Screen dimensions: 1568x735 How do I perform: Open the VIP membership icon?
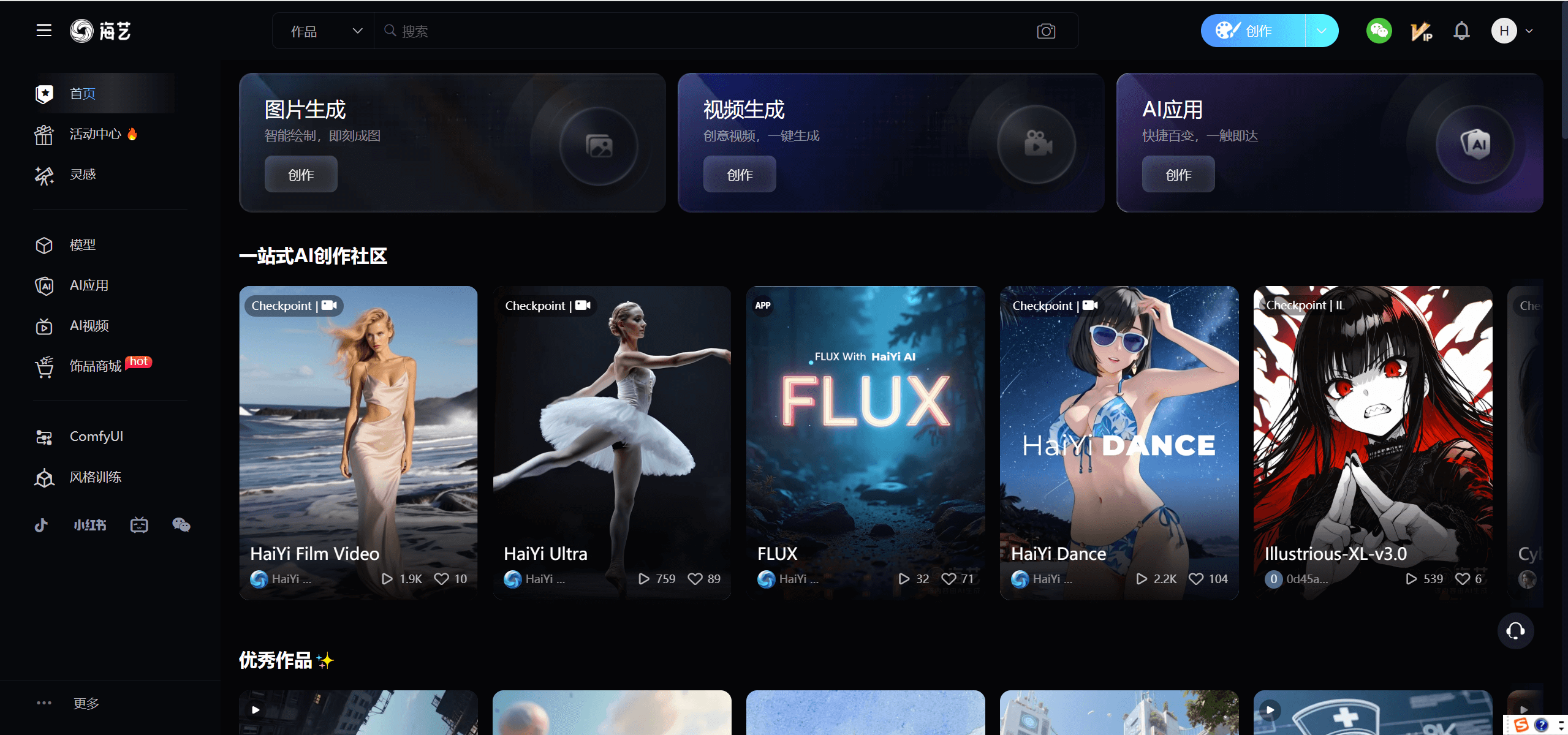point(1421,31)
